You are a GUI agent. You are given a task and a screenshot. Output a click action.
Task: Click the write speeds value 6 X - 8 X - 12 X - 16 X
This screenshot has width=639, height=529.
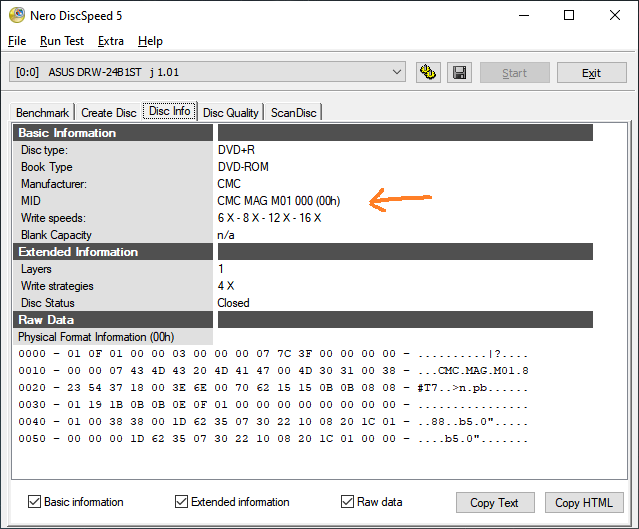point(269,218)
